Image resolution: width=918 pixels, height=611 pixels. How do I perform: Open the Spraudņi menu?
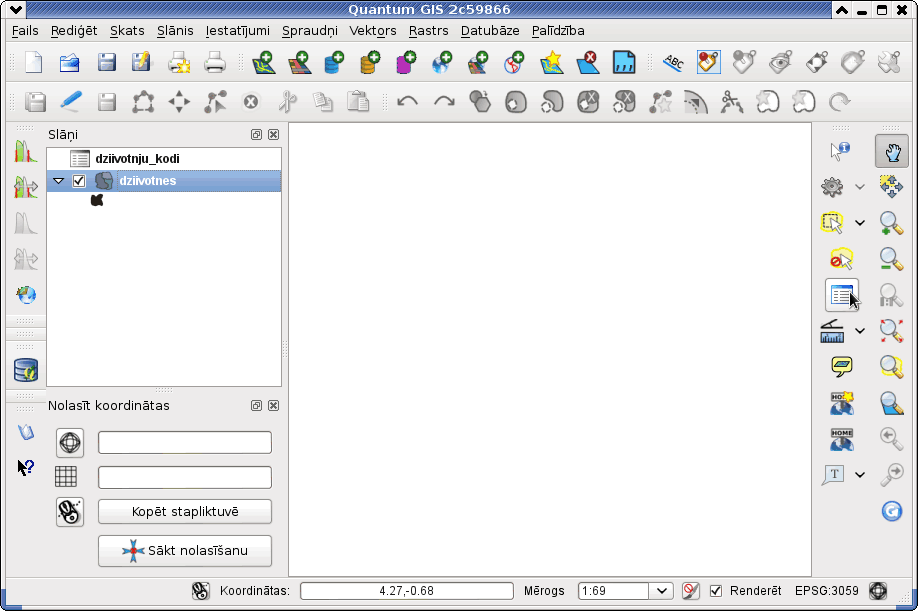[310, 30]
